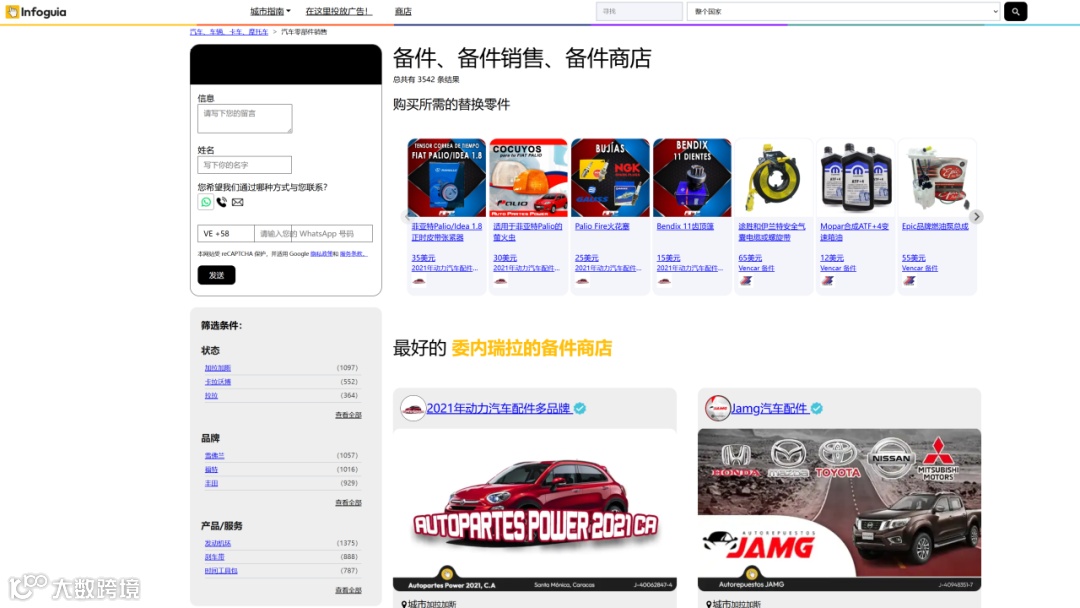
Task: Open 商店 nav item
Action: coord(403,11)
